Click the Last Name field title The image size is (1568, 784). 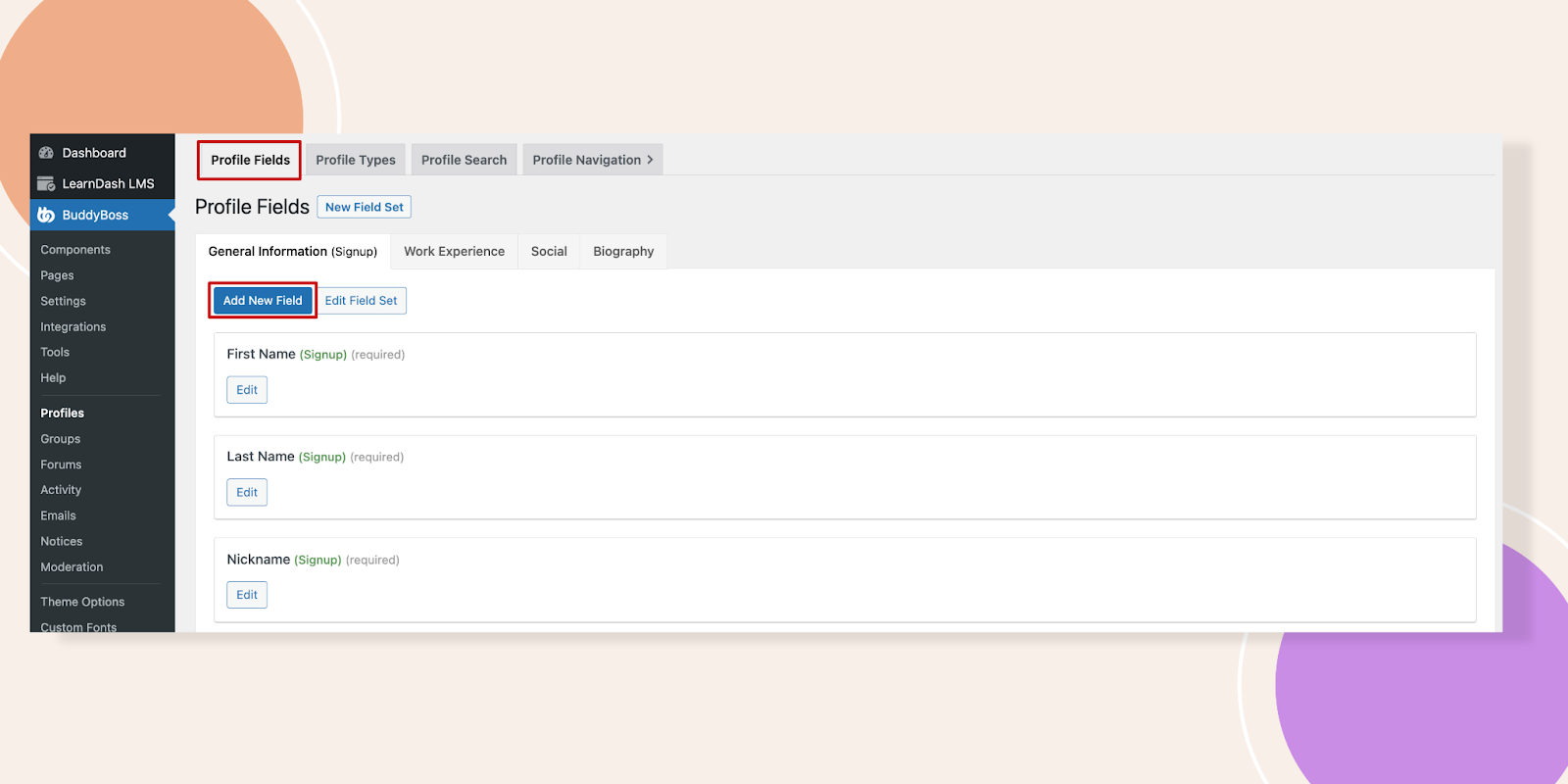click(x=261, y=457)
